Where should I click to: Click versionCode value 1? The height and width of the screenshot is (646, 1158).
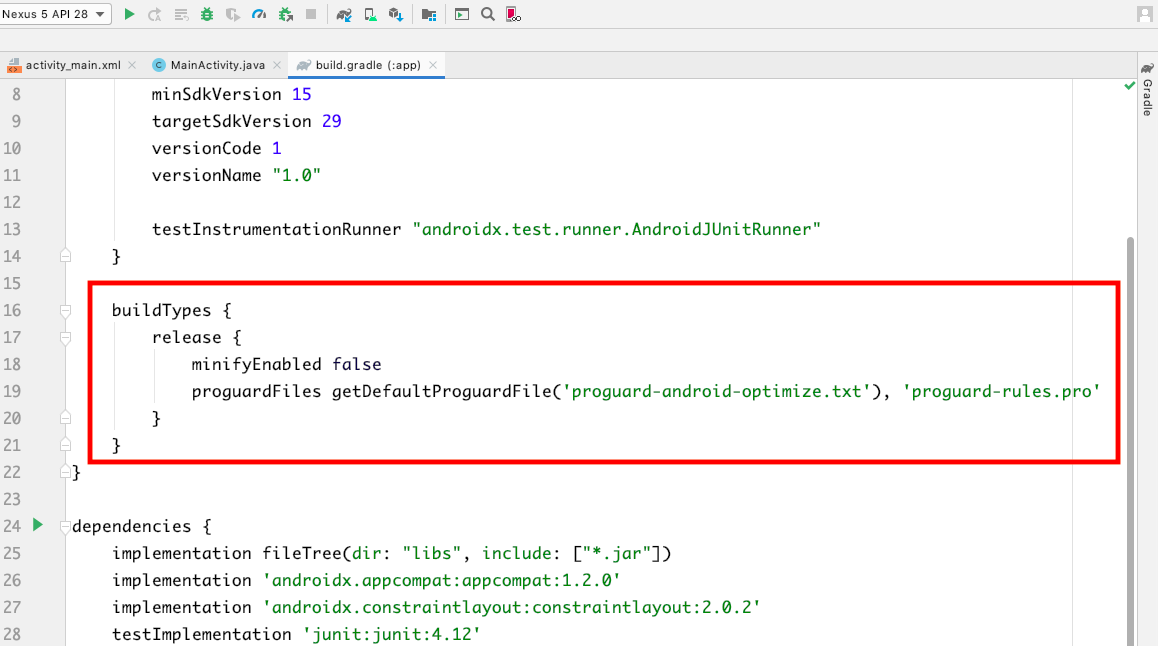pyautogui.click(x=277, y=148)
